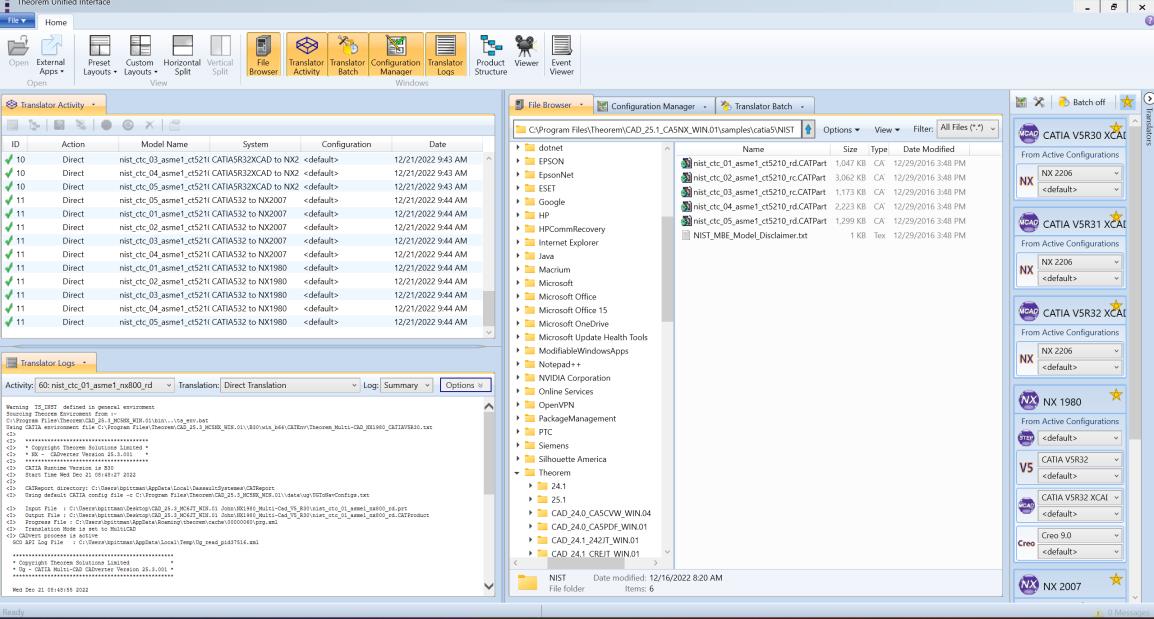Screen dimensions: 1154x619
Task: Open the Creo 9.0 dropdown under NX 1980
Action: [1080, 535]
